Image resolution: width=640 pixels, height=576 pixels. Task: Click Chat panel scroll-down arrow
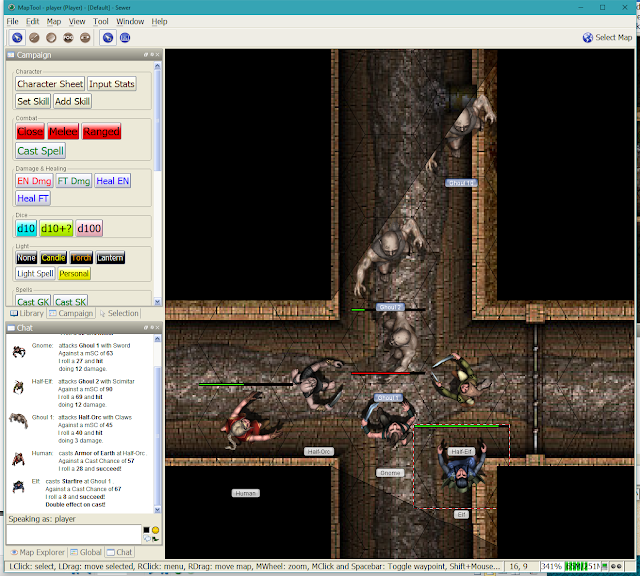[158, 509]
